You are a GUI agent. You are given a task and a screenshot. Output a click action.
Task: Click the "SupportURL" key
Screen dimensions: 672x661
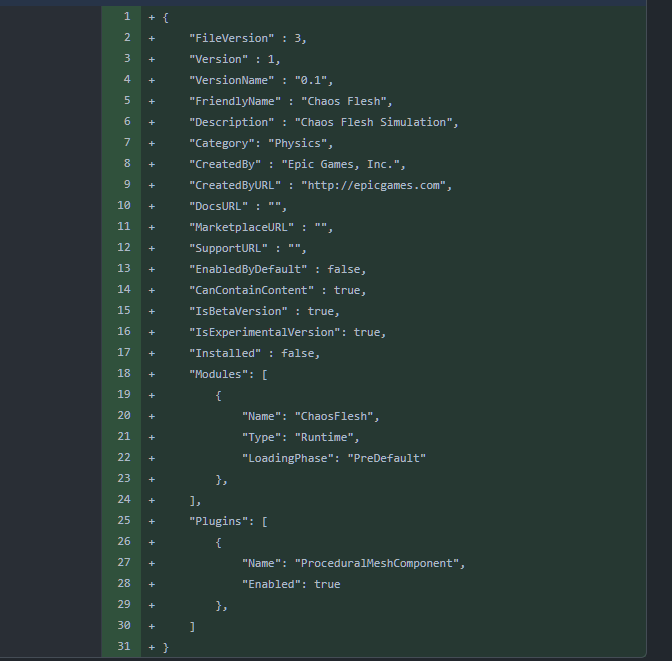228,248
